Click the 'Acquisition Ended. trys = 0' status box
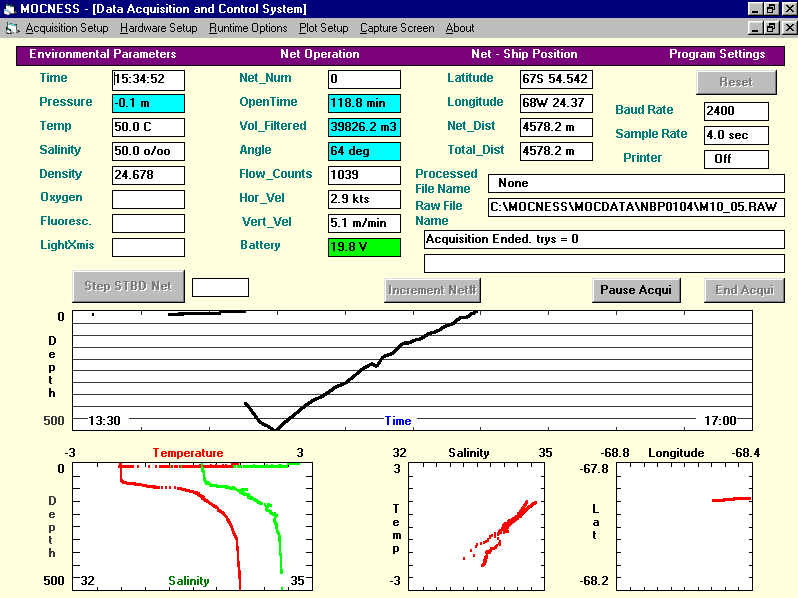This screenshot has height=598, width=798. coord(604,239)
